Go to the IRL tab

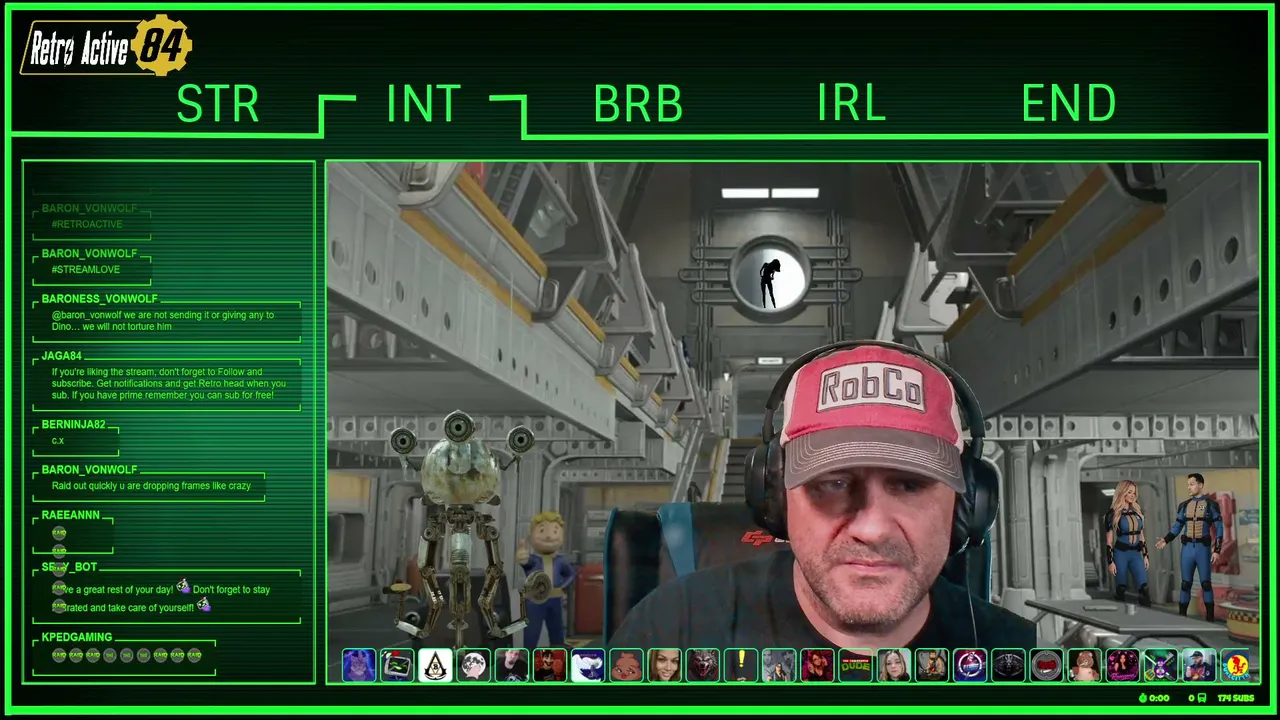pos(851,104)
